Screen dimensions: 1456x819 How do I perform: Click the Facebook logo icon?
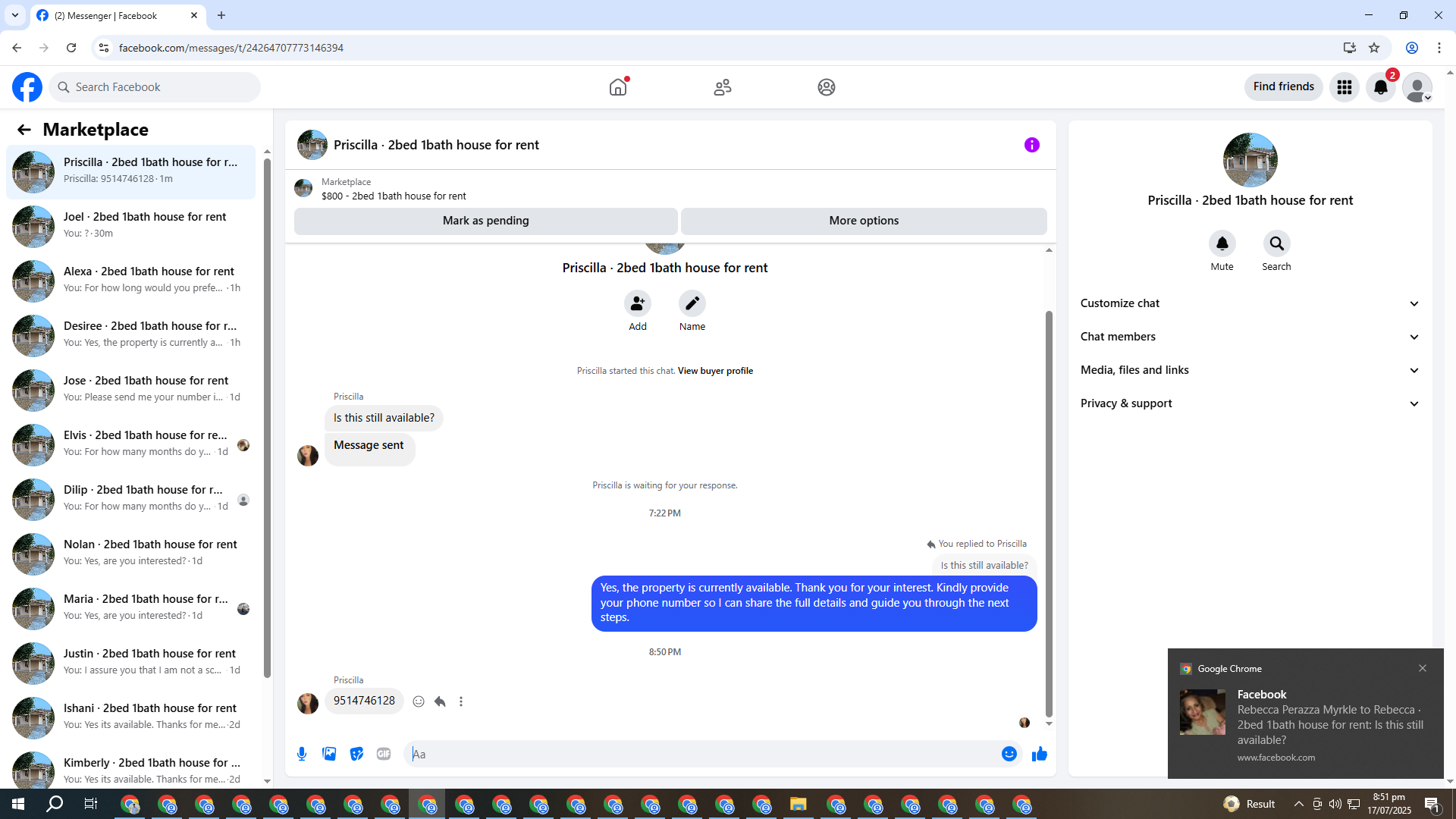(27, 87)
